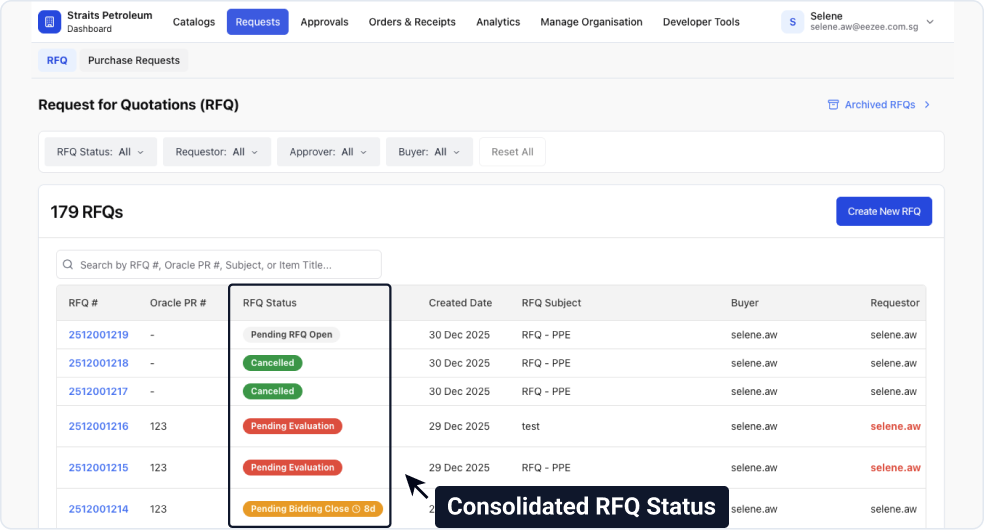Open the Approver filter dropdown
Viewport: 984px width, 530px height.
click(x=328, y=152)
